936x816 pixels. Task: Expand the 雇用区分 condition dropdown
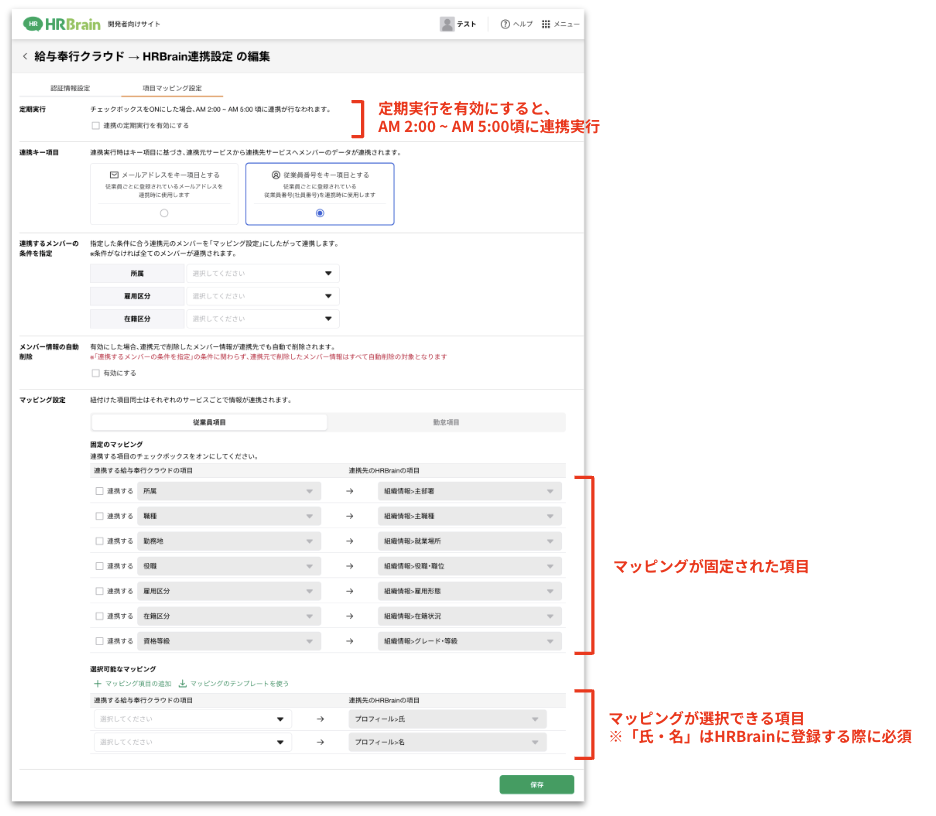262,296
